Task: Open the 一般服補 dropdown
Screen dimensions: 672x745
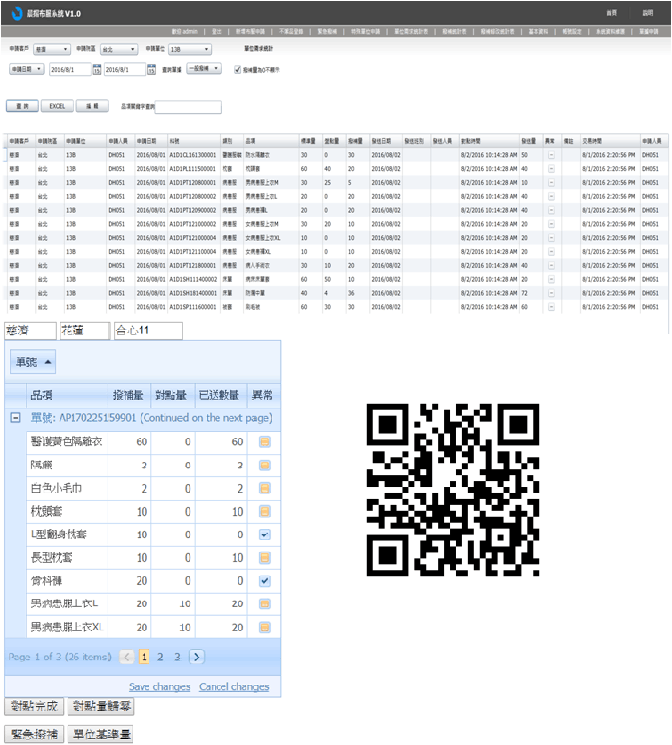Action: point(204,70)
